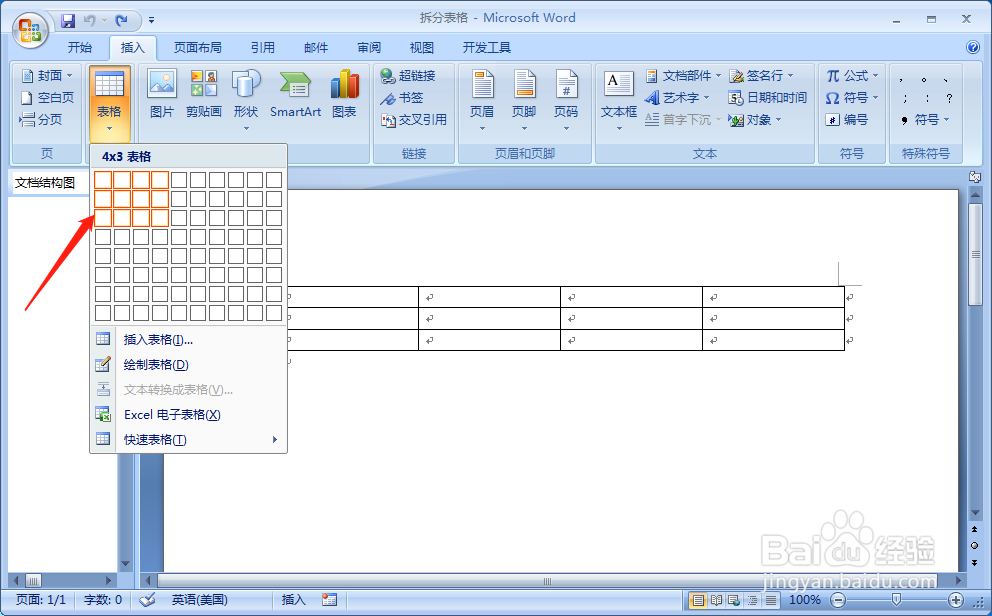Insert a SmartArt graphic
Screen dimensions: 992x616
click(295, 95)
